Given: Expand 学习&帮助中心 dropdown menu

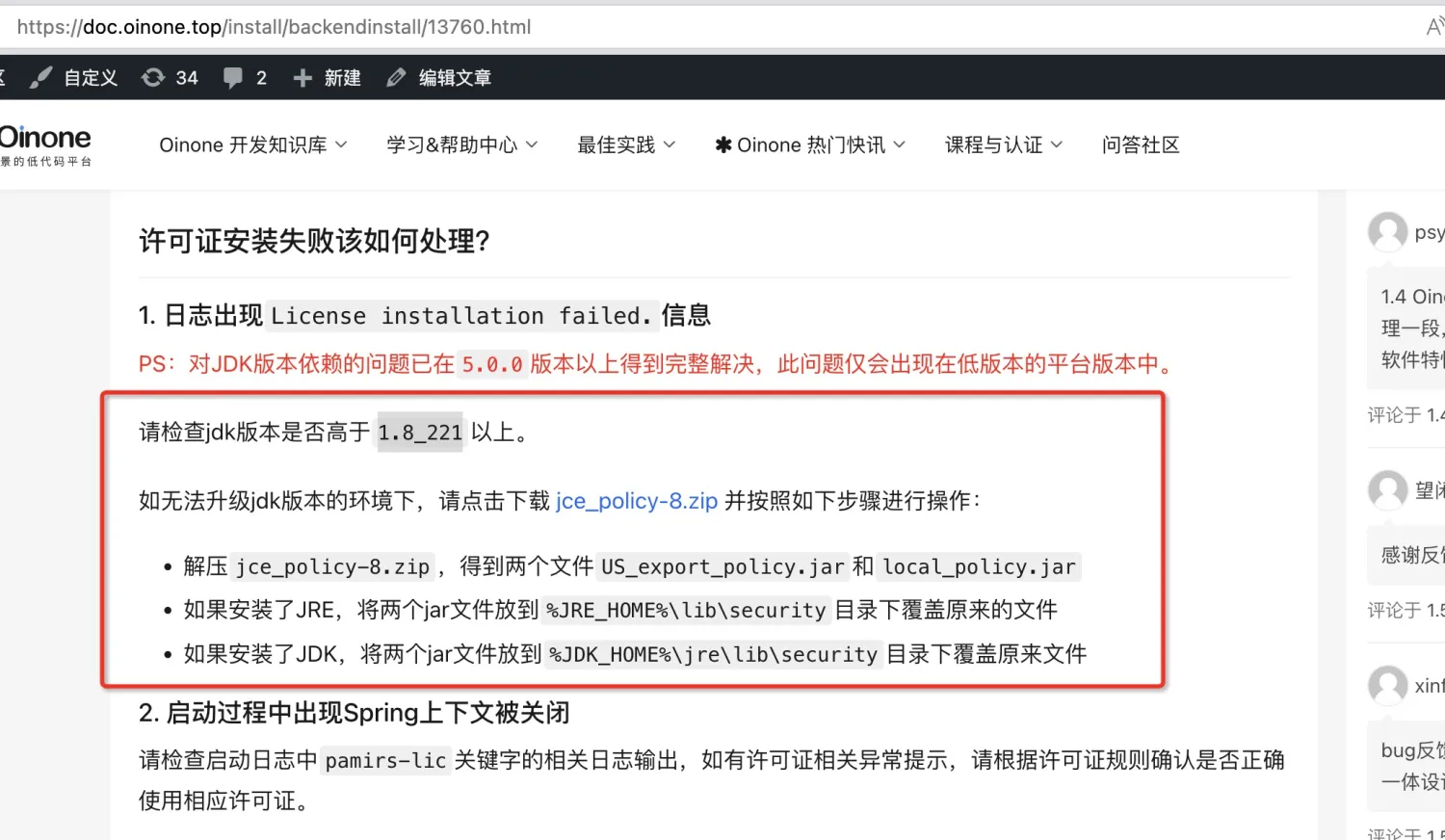Looking at the screenshot, I should pyautogui.click(x=462, y=145).
